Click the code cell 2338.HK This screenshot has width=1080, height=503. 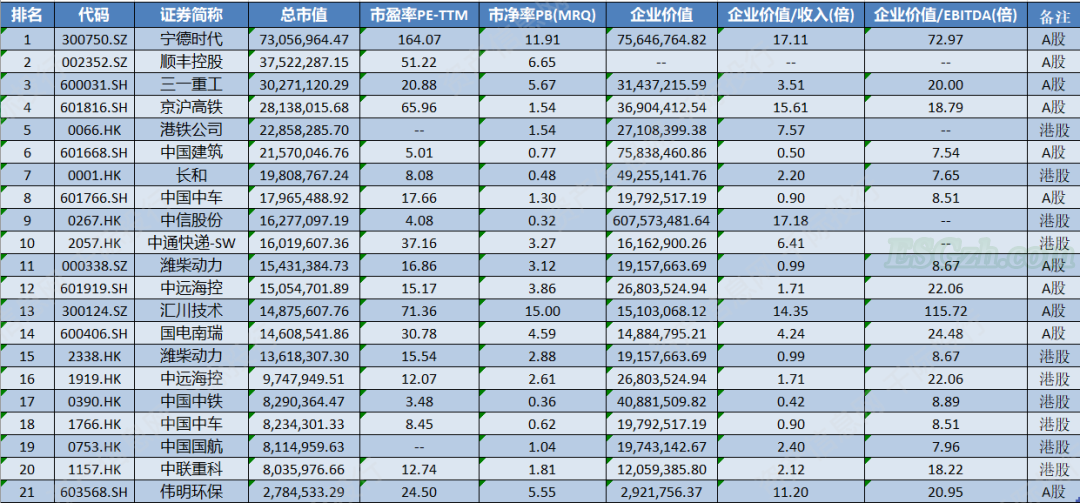pos(94,356)
